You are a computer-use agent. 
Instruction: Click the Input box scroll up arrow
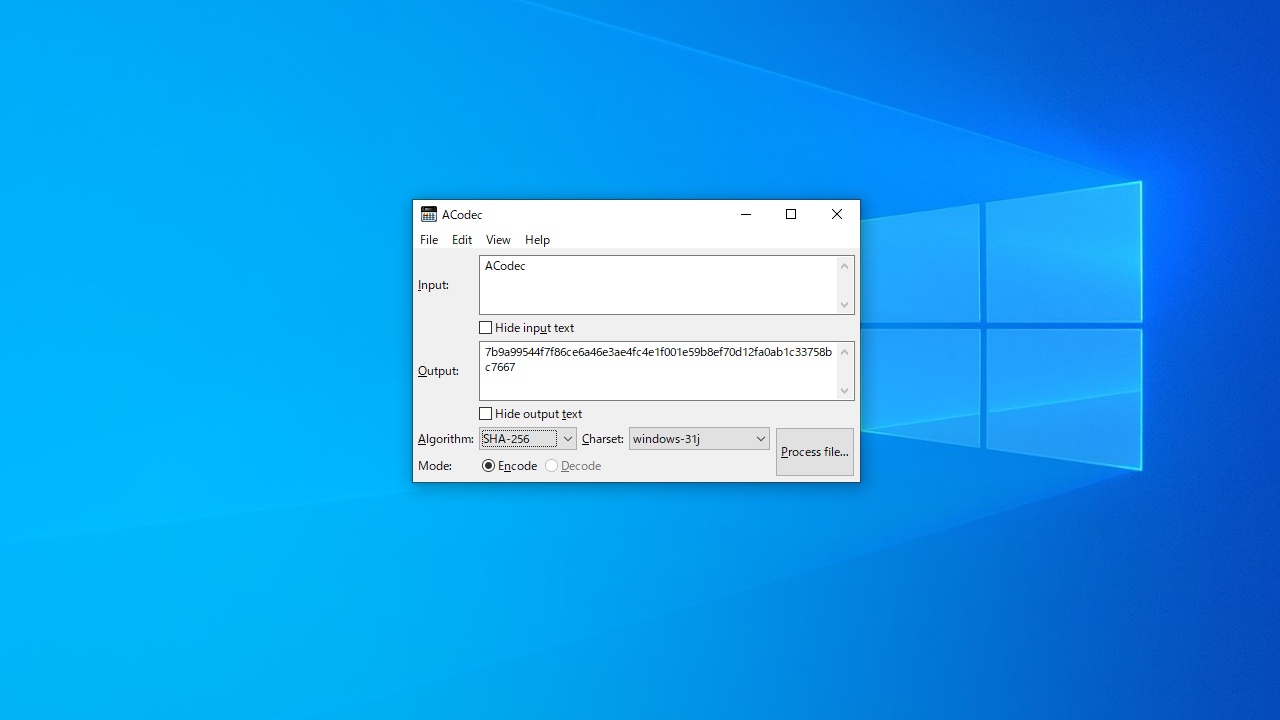845,266
